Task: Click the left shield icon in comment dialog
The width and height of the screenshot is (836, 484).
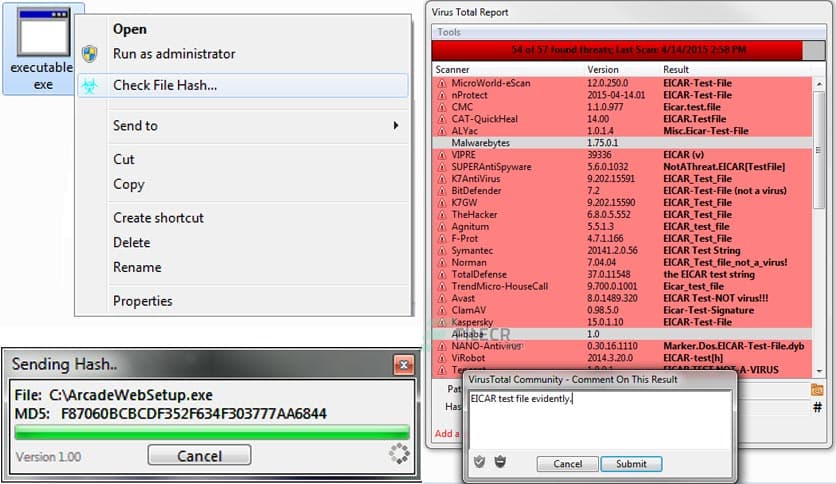Action: (x=479, y=462)
